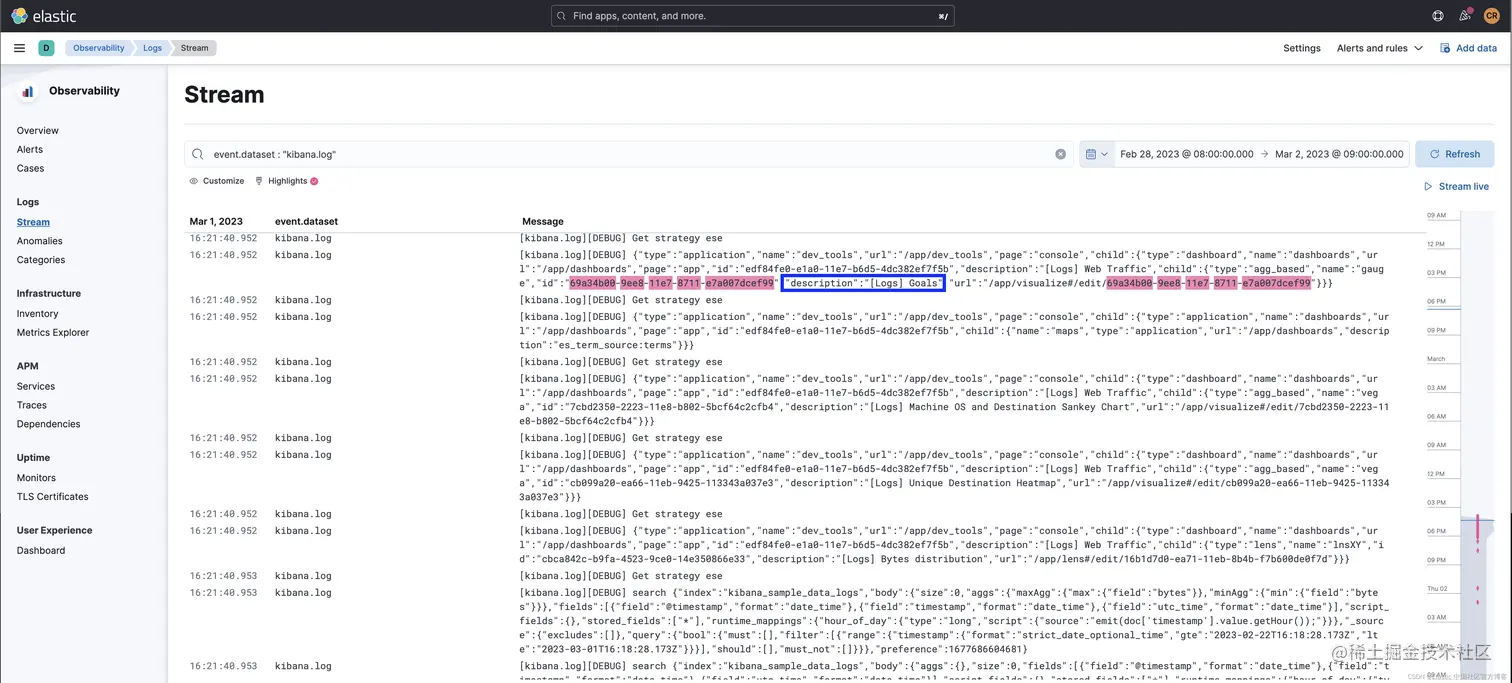Viewport: 1512px width, 683px height.
Task: Click the magnifier icon in query bar
Action: pos(198,154)
